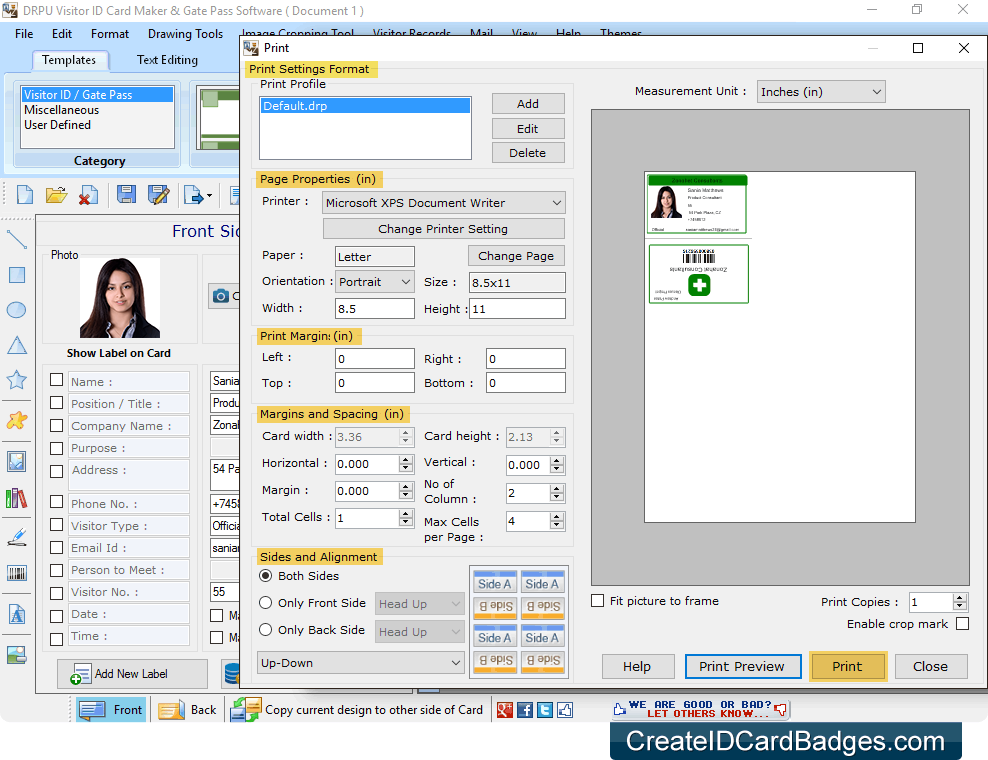Click the Save floppy disk icon
The width and height of the screenshot is (988, 760).
(127, 195)
